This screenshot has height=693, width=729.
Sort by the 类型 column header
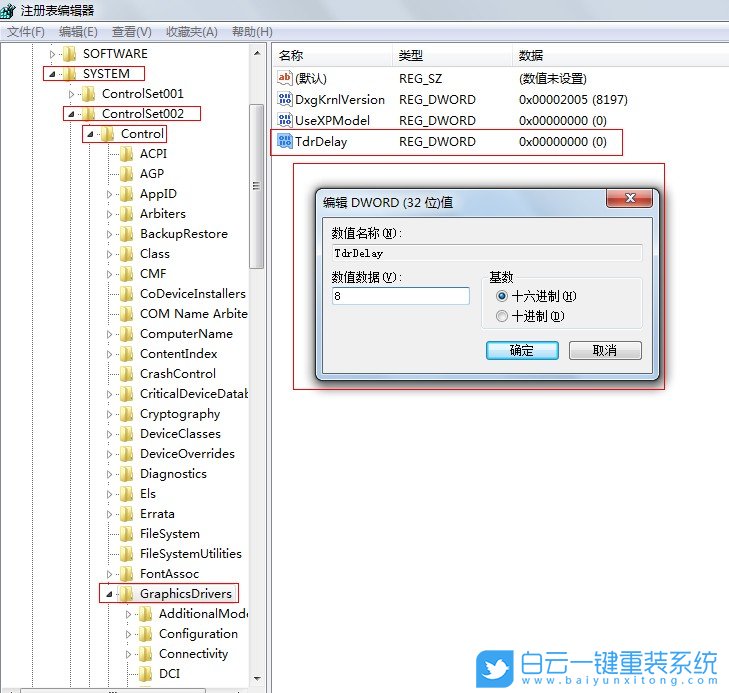click(452, 56)
